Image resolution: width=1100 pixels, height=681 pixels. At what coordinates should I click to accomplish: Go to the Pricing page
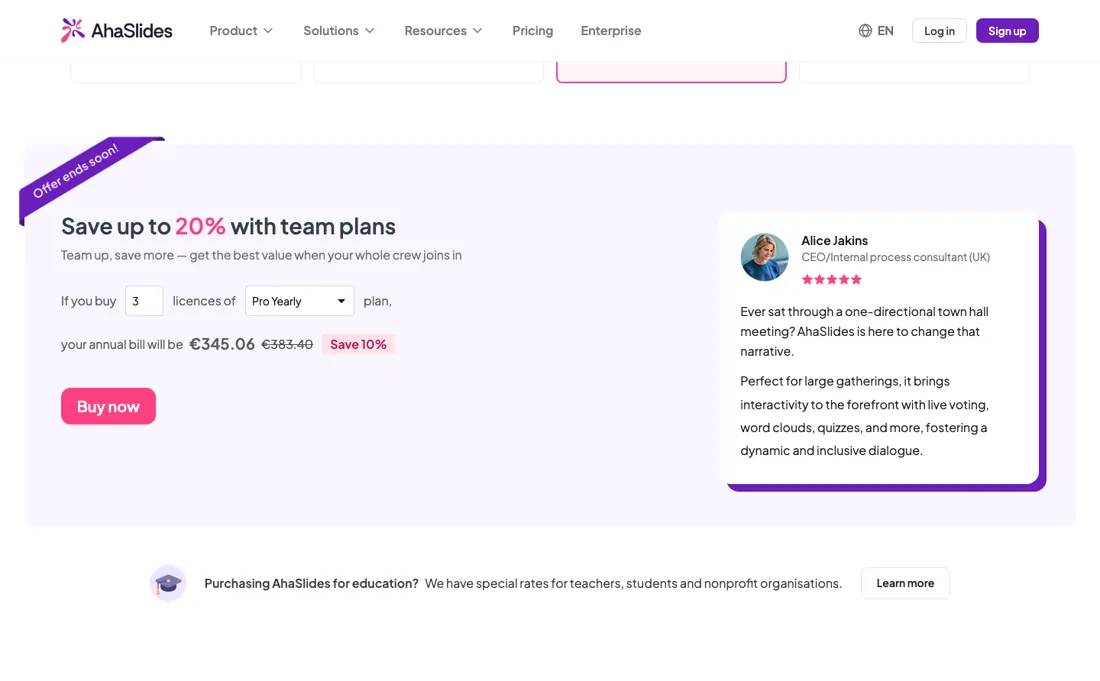click(532, 30)
